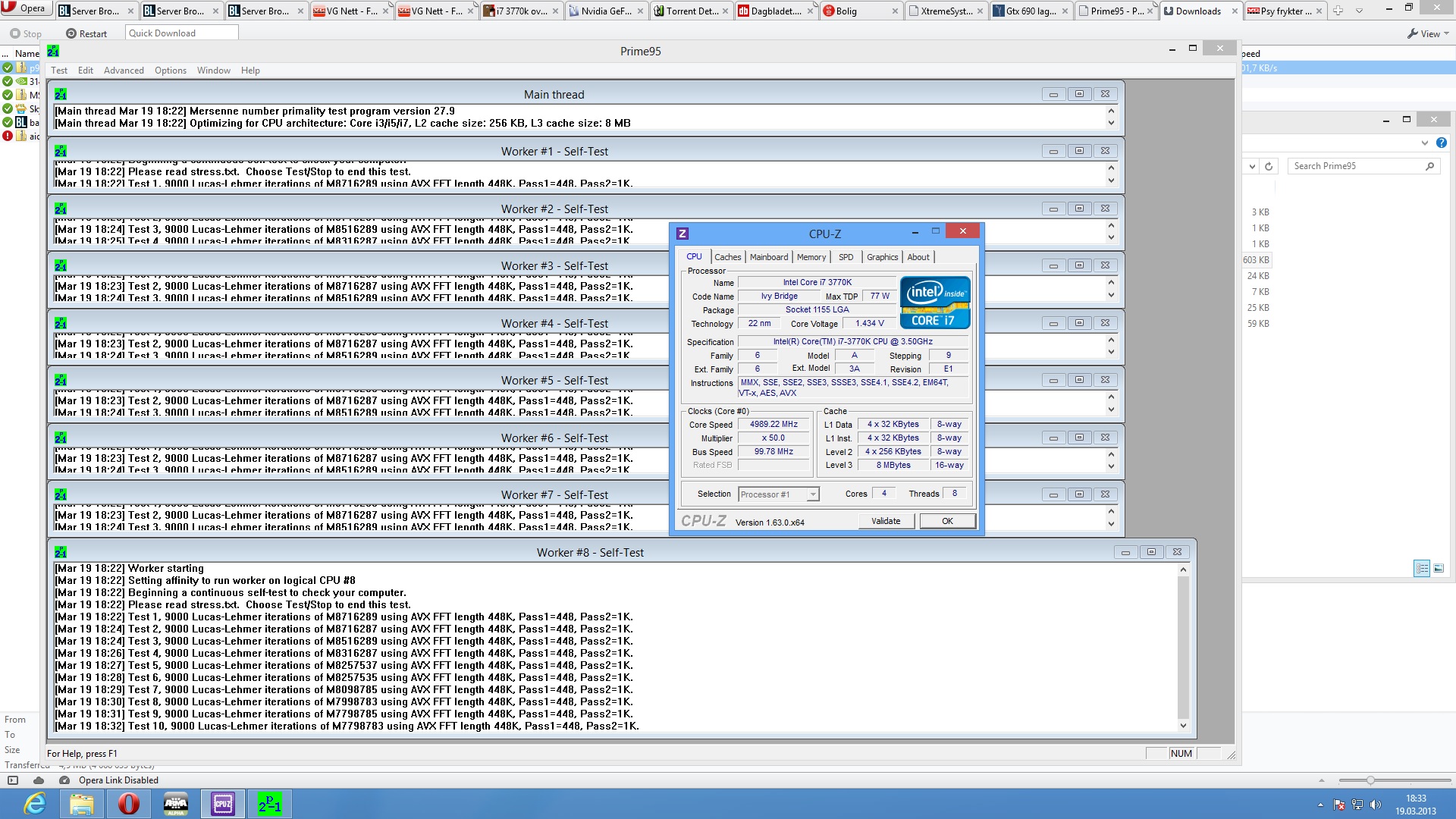The height and width of the screenshot is (819, 1456).
Task: Open File Explorer from taskbar
Action: (82, 804)
